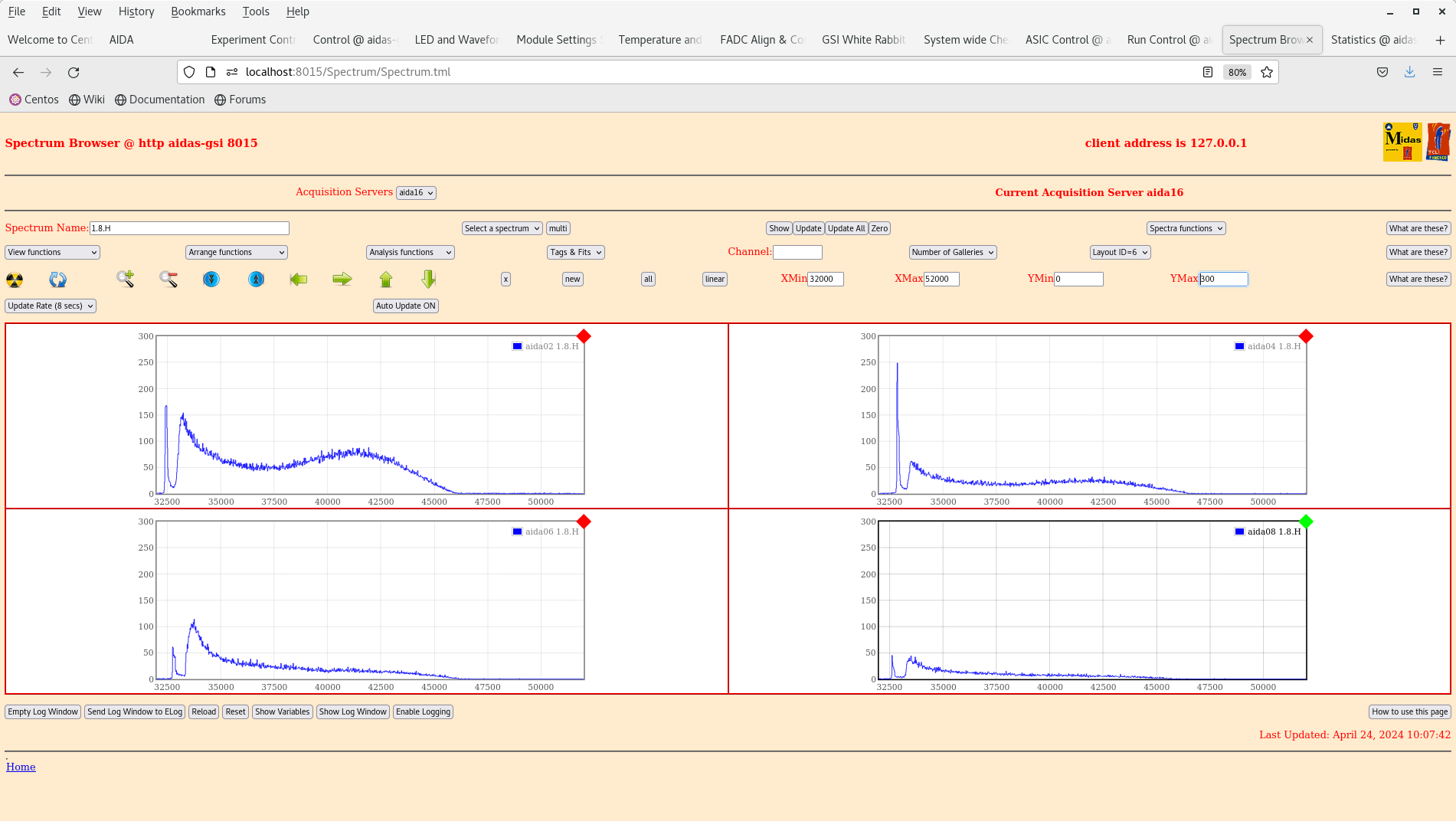Click the green right arrow navigation icon
The image size is (1456, 821).
tap(342, 280)
